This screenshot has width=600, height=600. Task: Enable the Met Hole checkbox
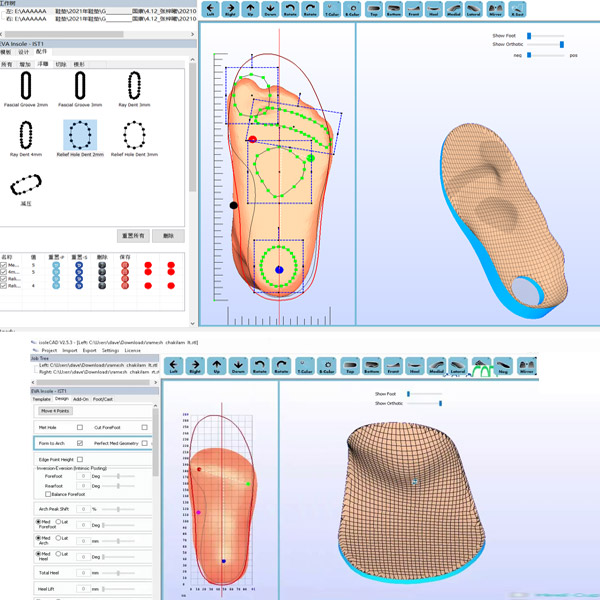(80, 427)
